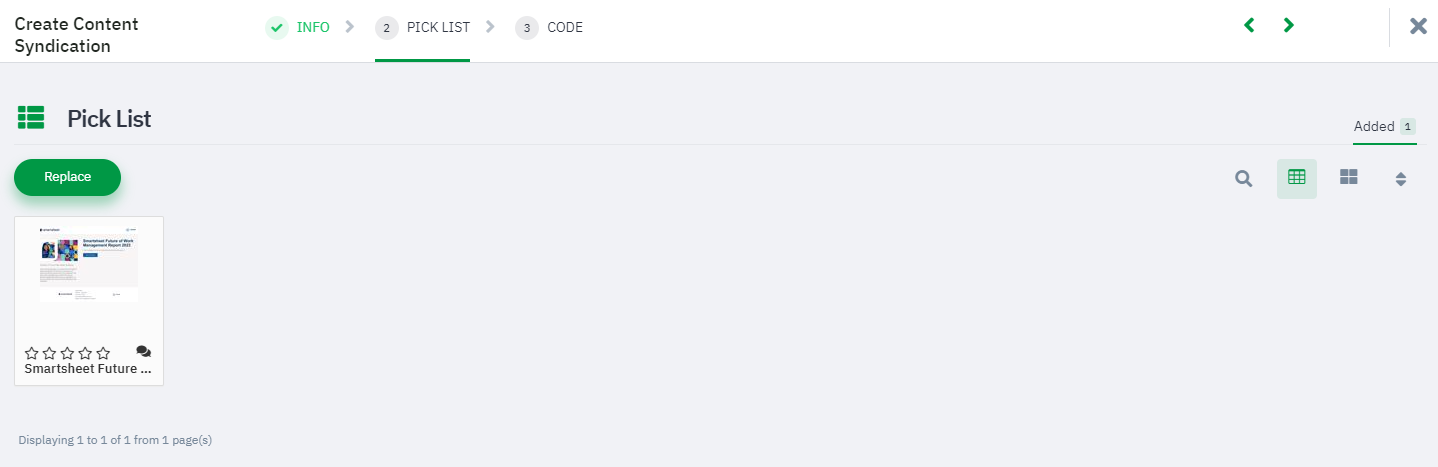Select the PICK LIST step tab

tap(422, 28)
